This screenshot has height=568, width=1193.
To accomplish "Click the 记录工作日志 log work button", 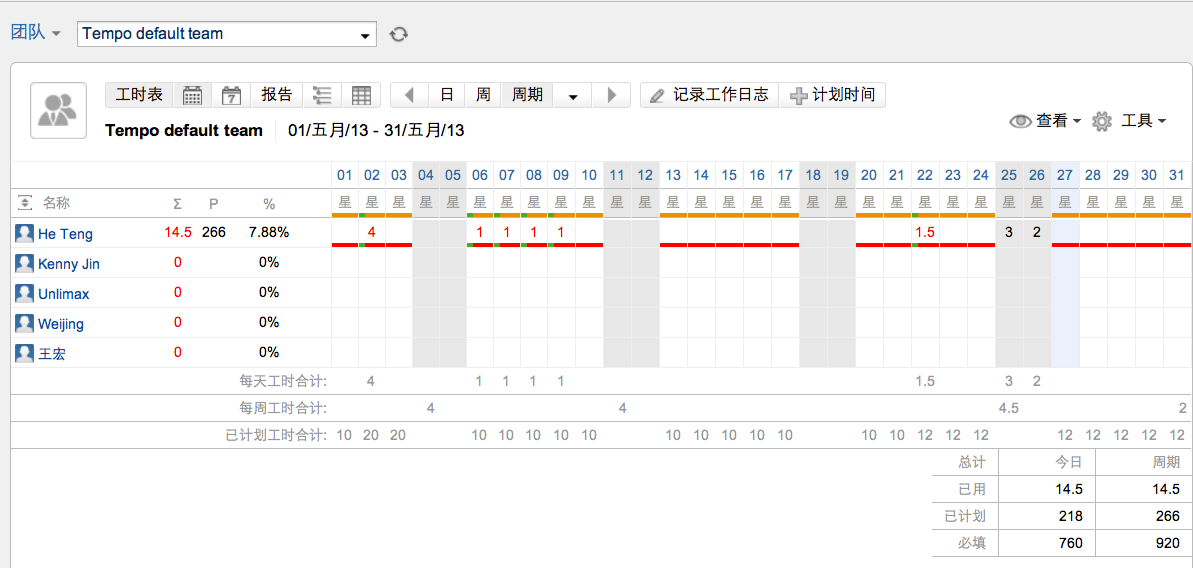I will click(x=709, y=95).
